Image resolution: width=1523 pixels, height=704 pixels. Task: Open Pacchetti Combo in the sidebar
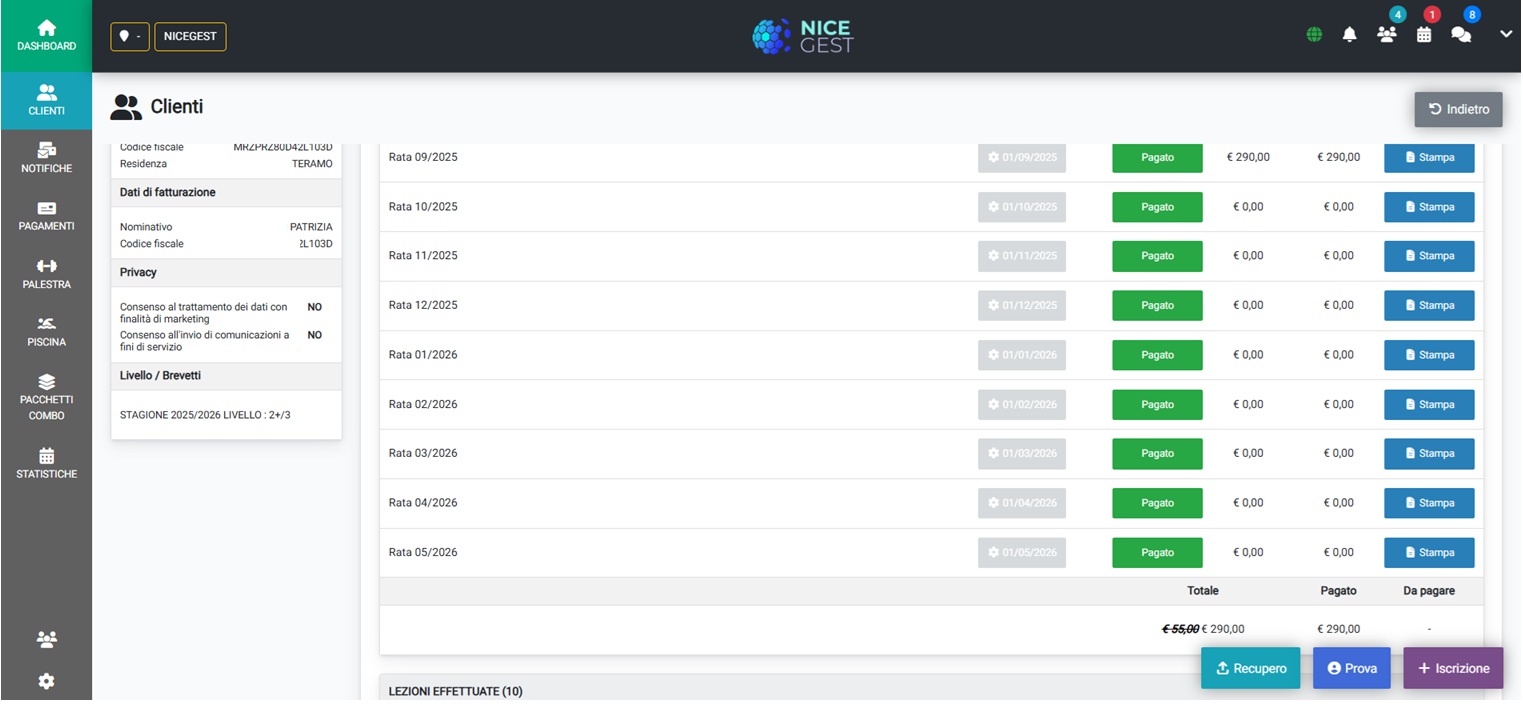(46, 397)
